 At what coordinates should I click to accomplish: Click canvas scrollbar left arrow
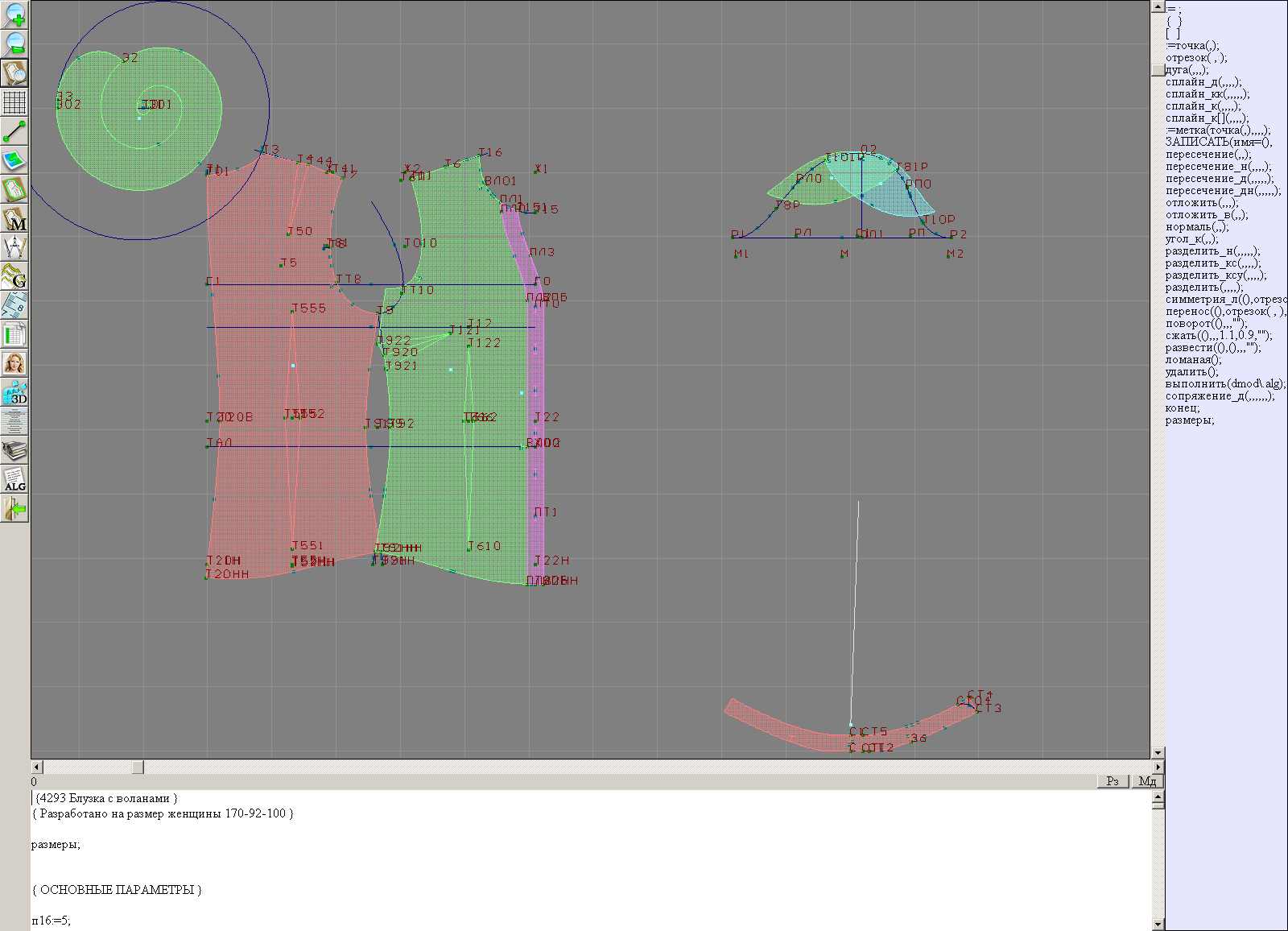point(36,767)
